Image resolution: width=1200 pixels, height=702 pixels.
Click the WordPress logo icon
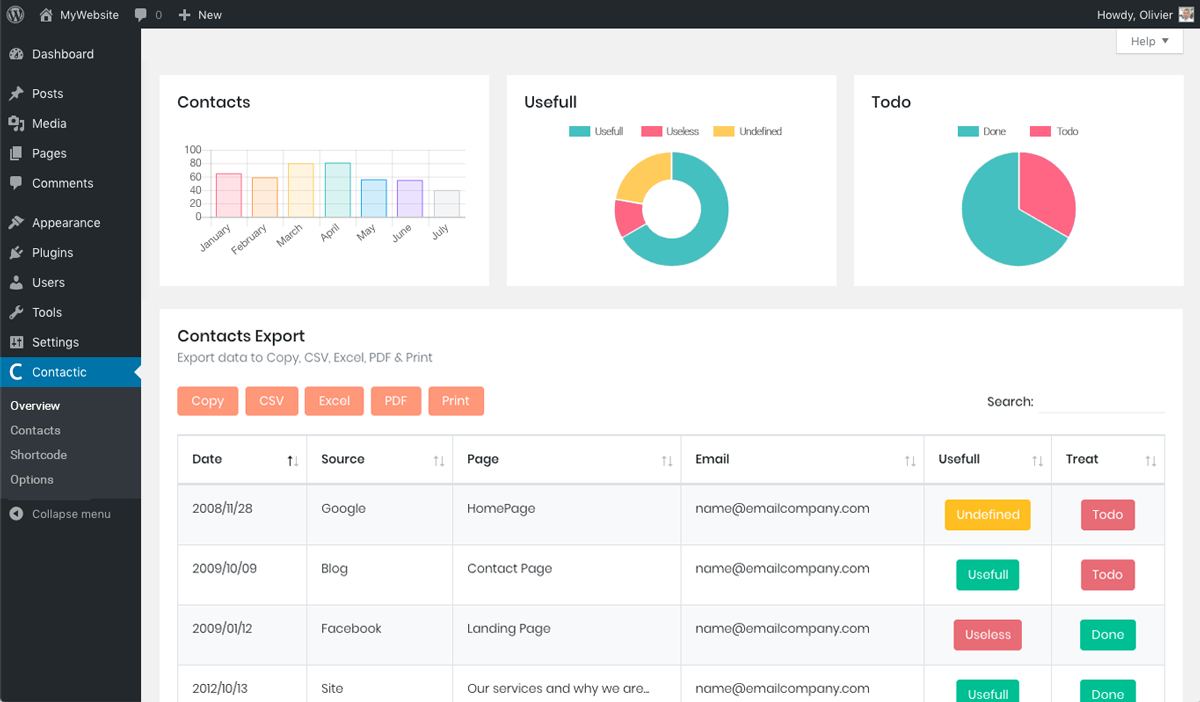15,15
